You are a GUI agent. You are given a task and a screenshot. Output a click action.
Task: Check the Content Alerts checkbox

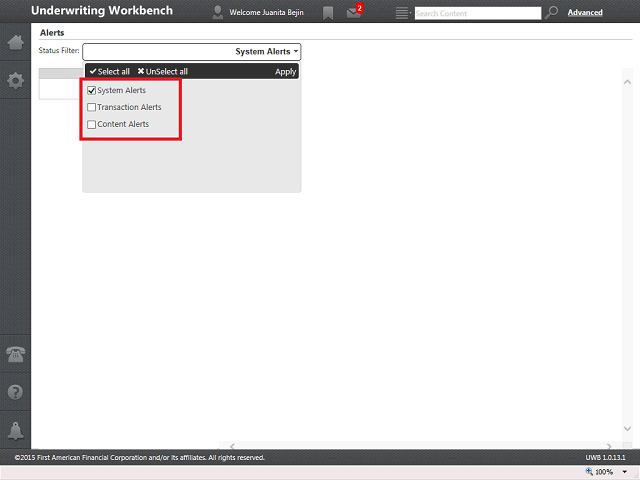point(91,124)
